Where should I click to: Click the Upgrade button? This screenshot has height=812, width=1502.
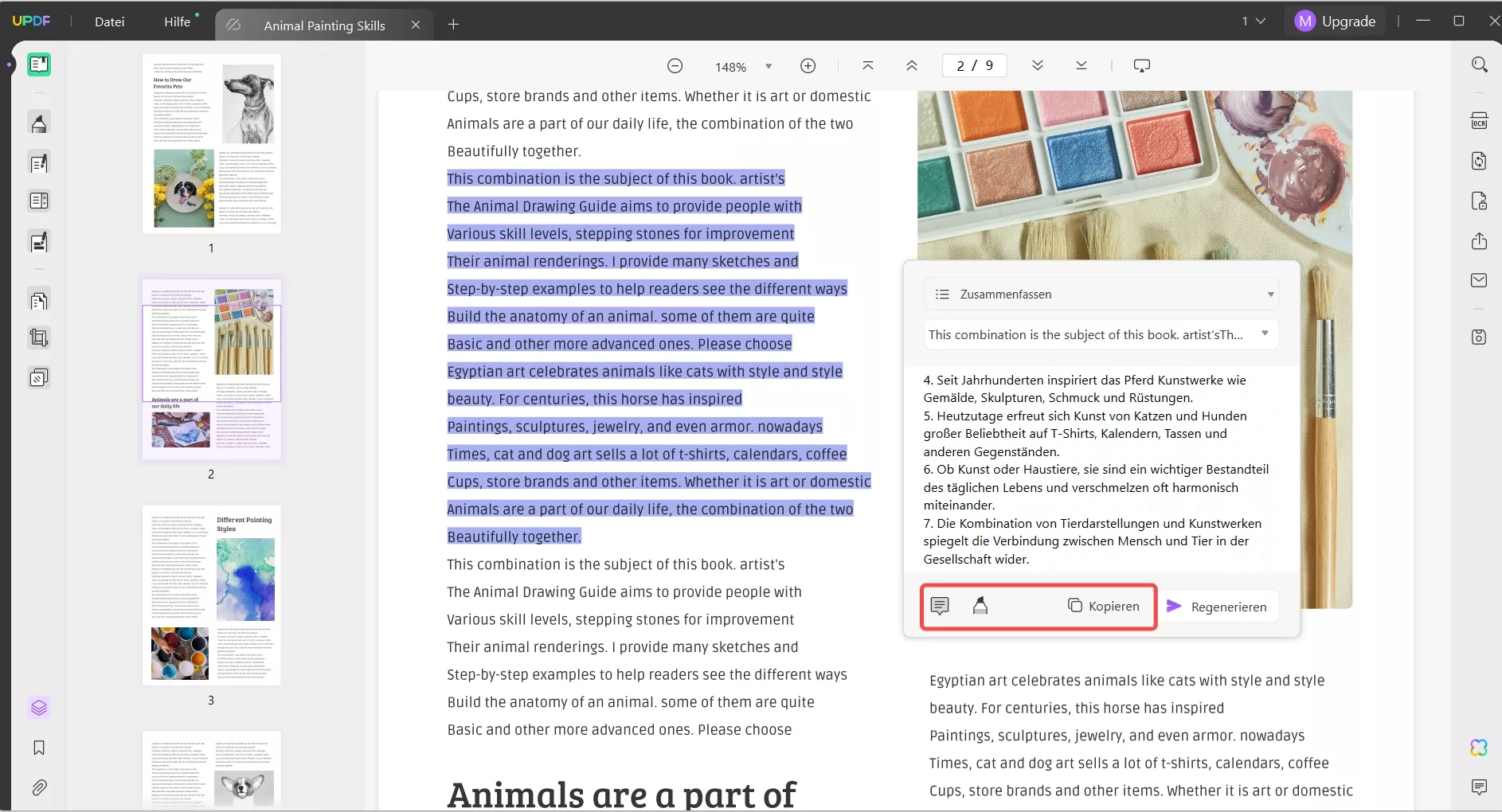pyautogui.click(x=1336, y=21)
